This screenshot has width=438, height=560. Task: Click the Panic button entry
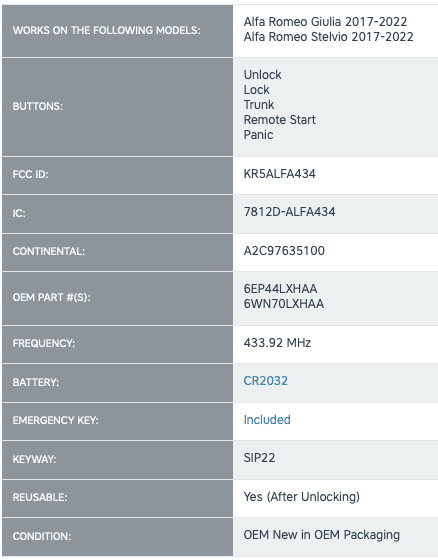(258, 135)
